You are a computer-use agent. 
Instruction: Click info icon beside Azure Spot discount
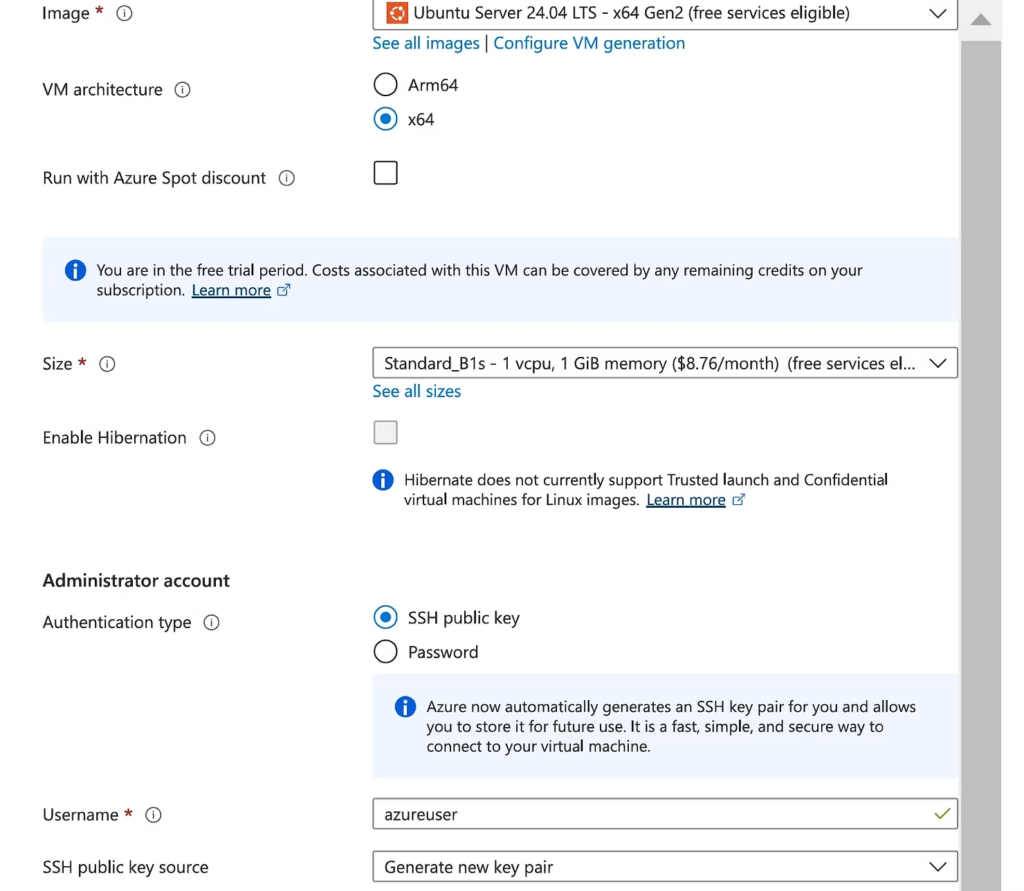287,178
